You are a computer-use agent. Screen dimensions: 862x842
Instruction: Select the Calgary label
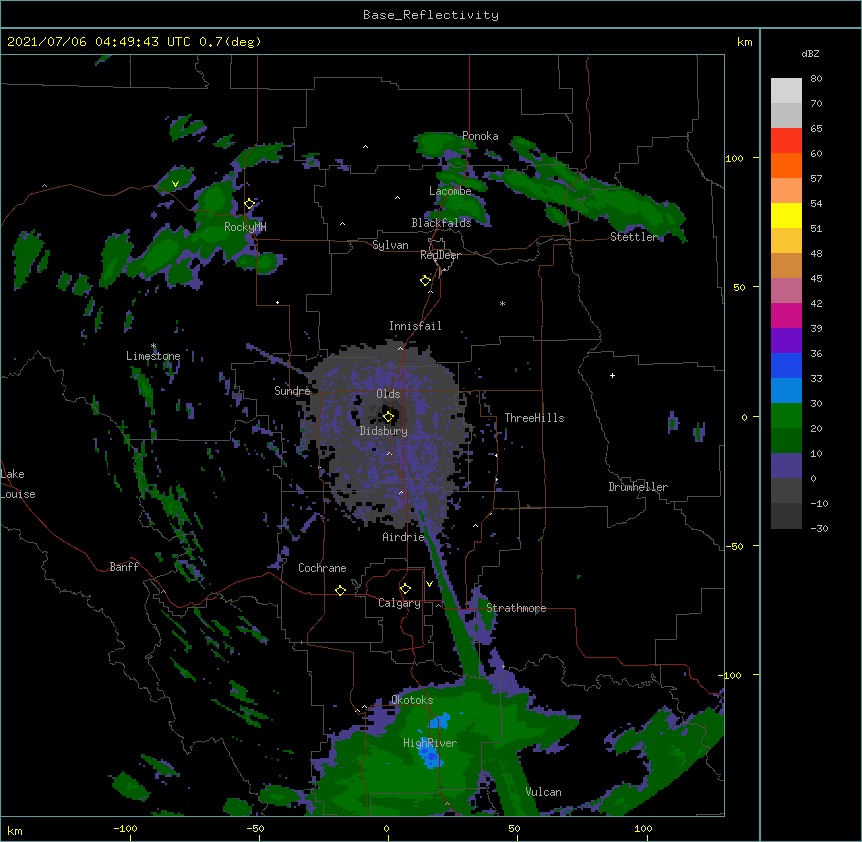point(399,603)
